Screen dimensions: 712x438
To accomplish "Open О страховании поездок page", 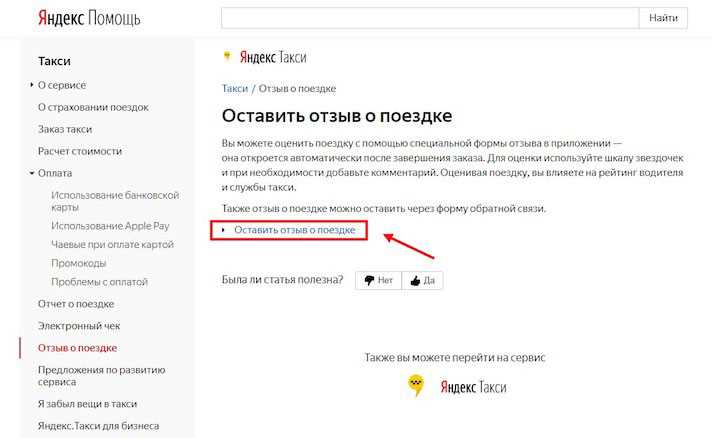I will click(93, 108).
